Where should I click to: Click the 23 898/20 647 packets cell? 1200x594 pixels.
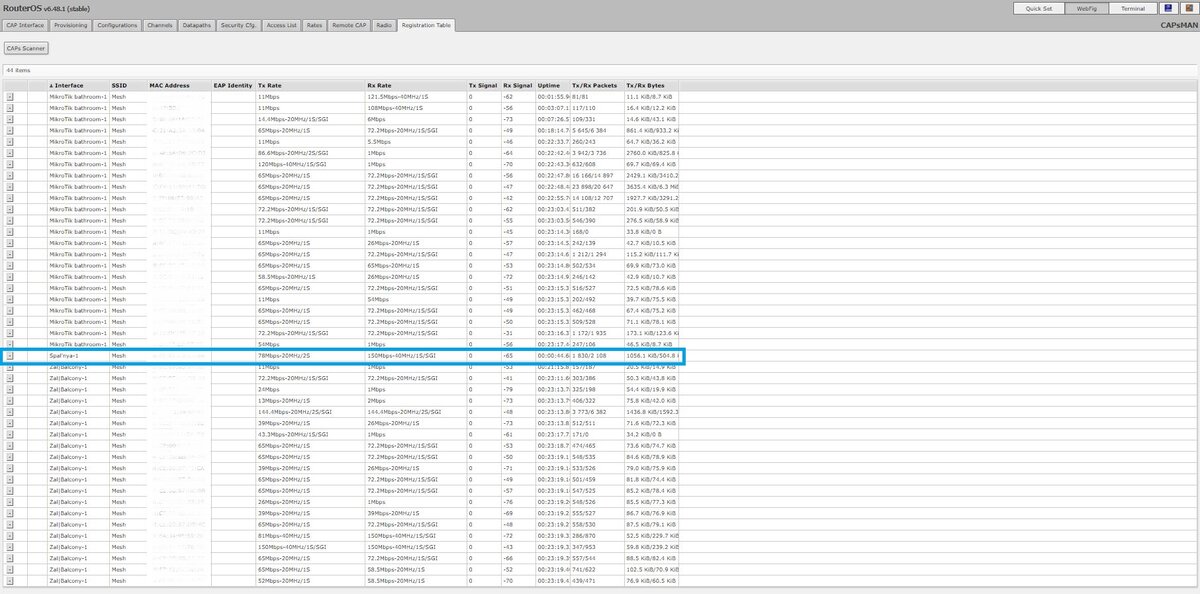tap(596, 186)
